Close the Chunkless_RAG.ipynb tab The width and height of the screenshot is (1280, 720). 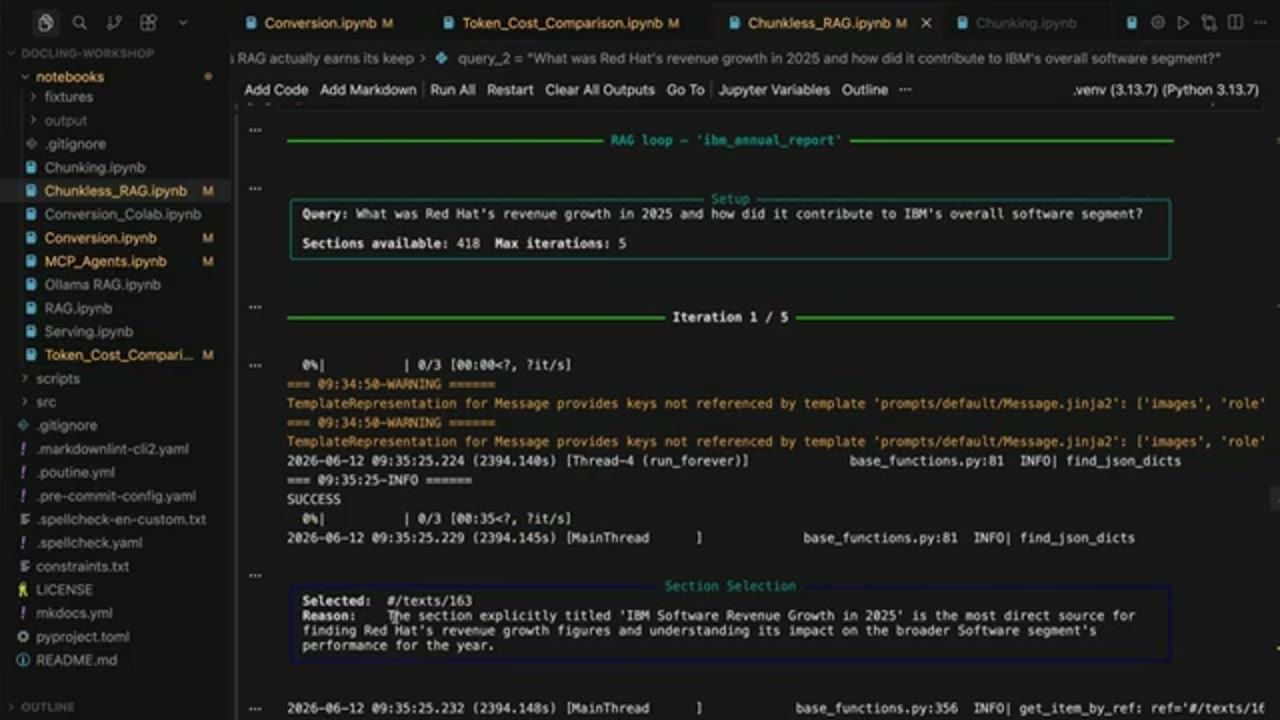(x=926, y=23)
